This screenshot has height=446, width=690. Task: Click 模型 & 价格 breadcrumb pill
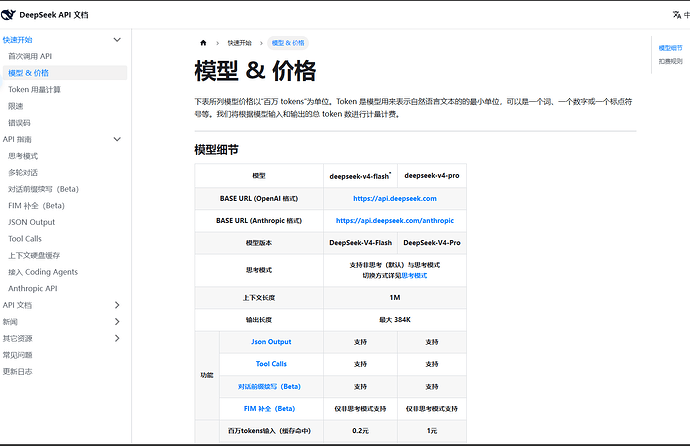click(288, 43)
